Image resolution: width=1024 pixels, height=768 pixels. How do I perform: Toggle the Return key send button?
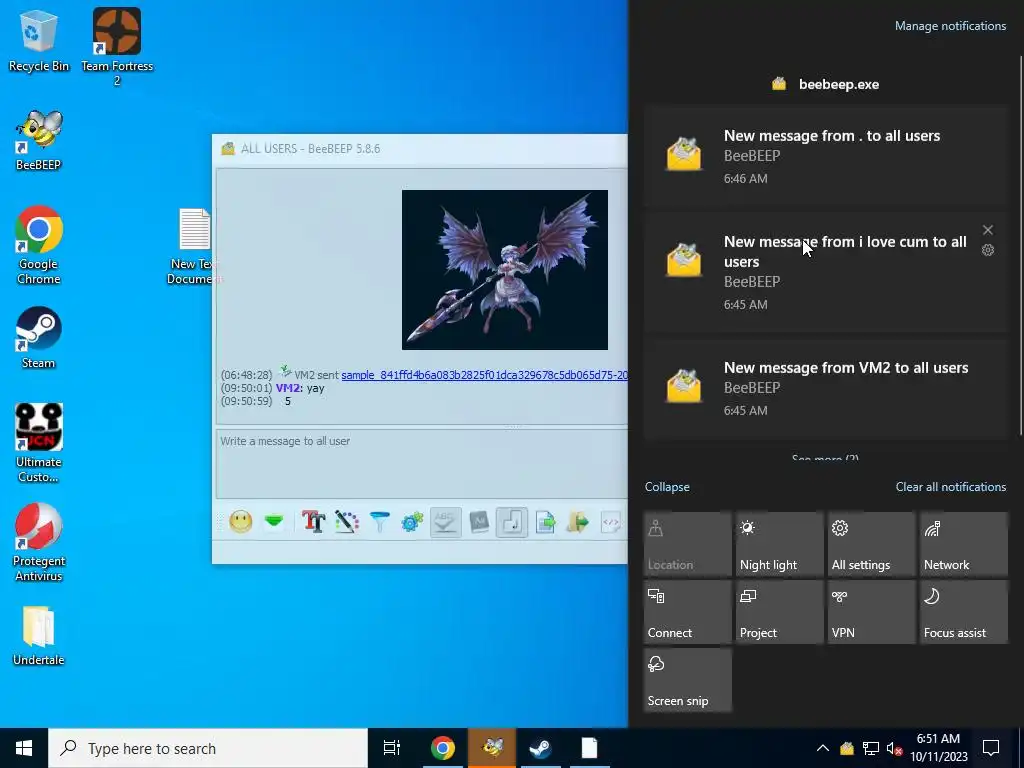pos(511,522)
